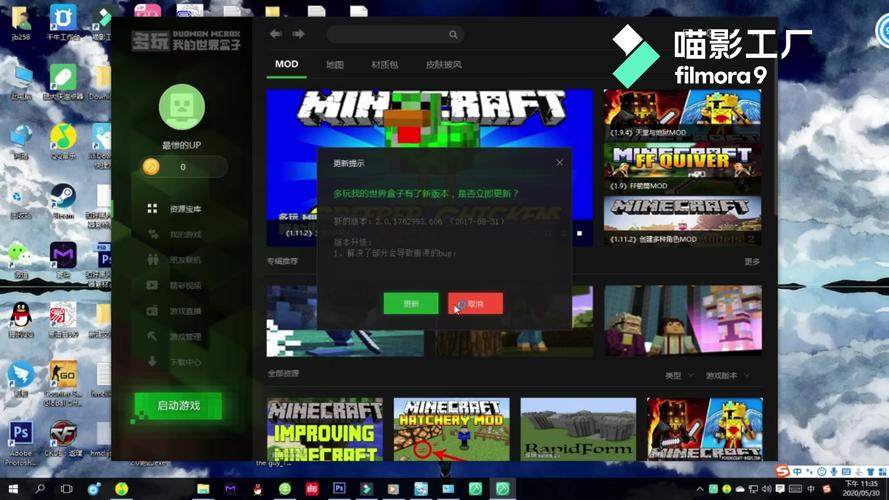Viewport: 889px width, 500px height.
Task: Click the 更多 more link
Action: pyautogui.click(x=752, y=261)
